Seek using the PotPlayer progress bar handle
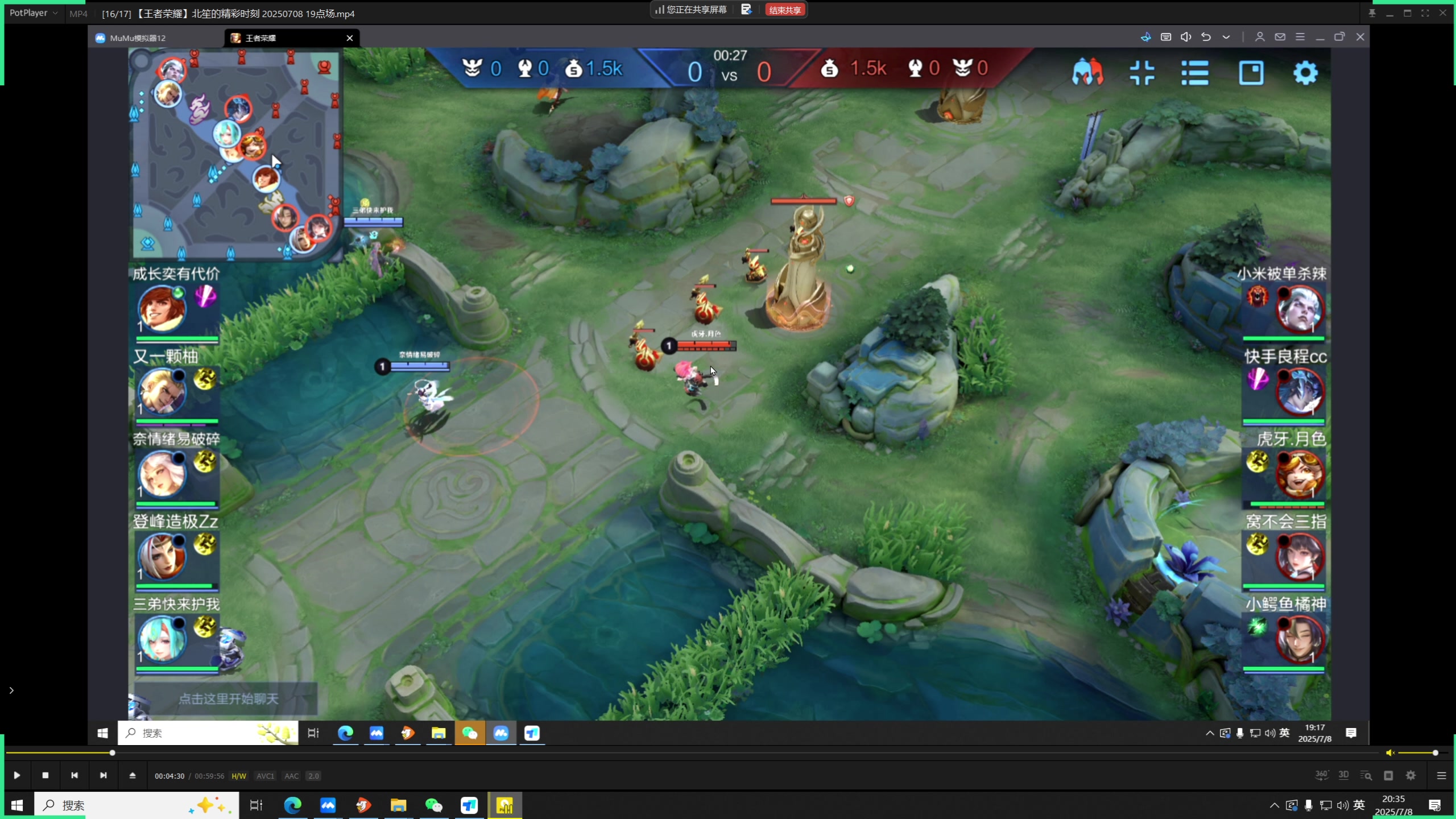 coord(113,752)
